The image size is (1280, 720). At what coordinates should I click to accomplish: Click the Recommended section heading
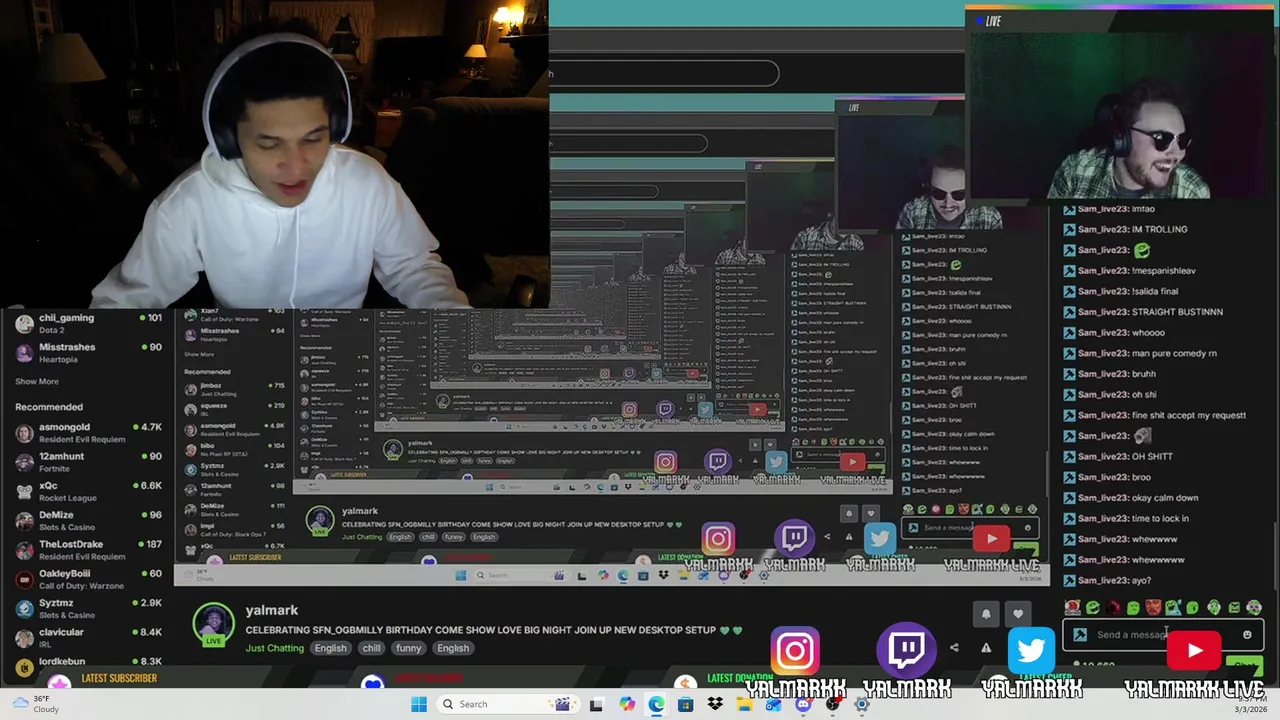click(49, 407)
